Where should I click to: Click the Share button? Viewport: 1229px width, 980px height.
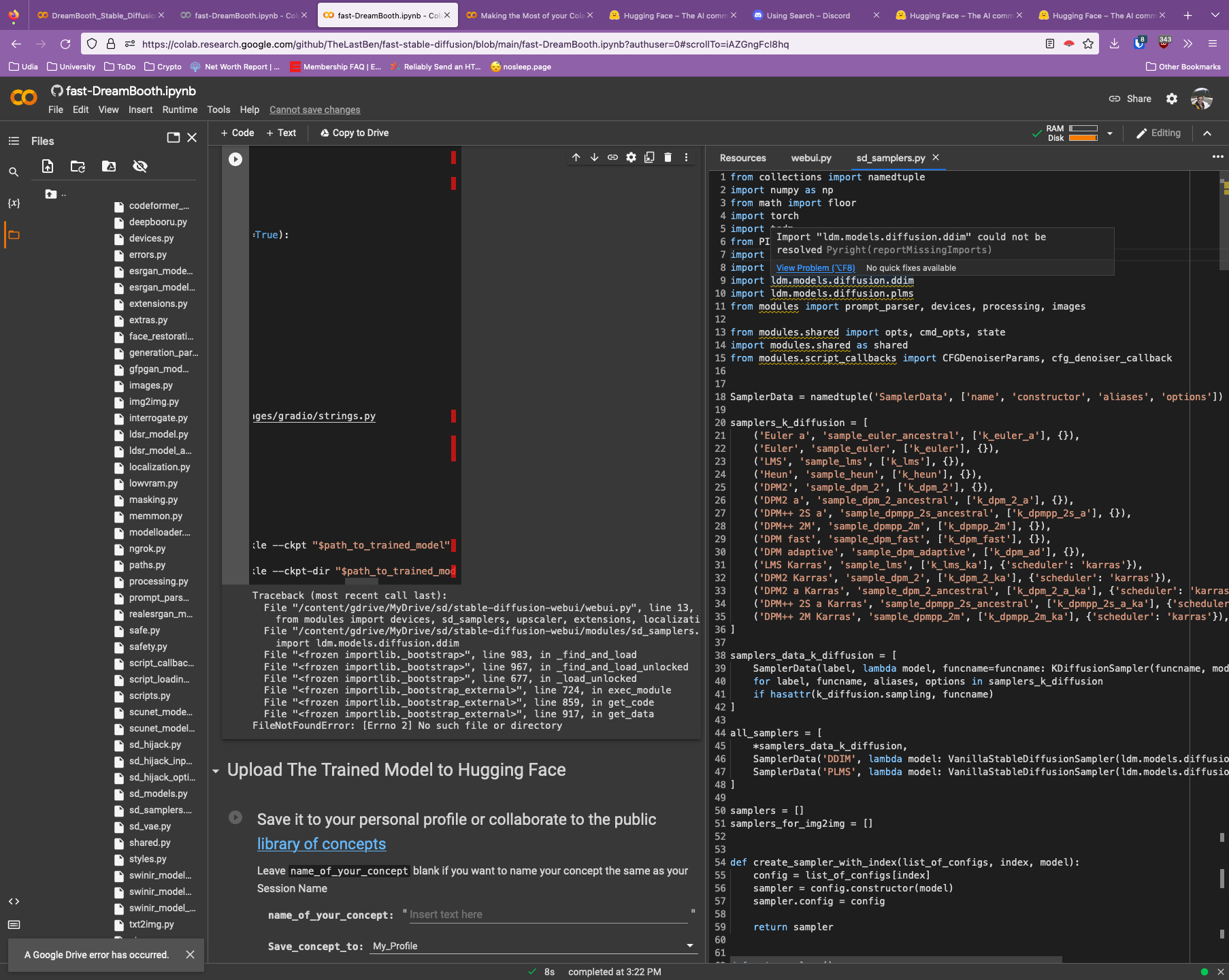click(x=1130, y=99)
